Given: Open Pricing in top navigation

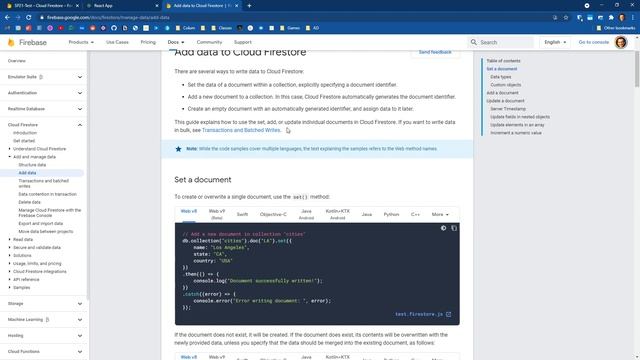Looking at the screenshot, I should click(148, 42).
